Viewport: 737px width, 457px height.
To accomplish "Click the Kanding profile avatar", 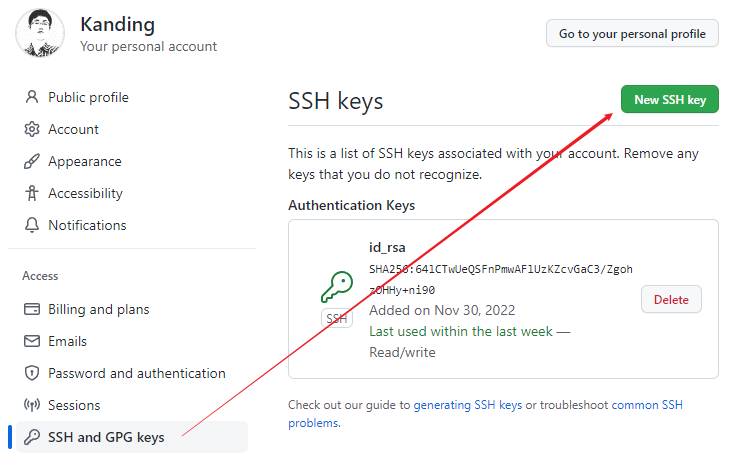I will (x=40, y=33).
